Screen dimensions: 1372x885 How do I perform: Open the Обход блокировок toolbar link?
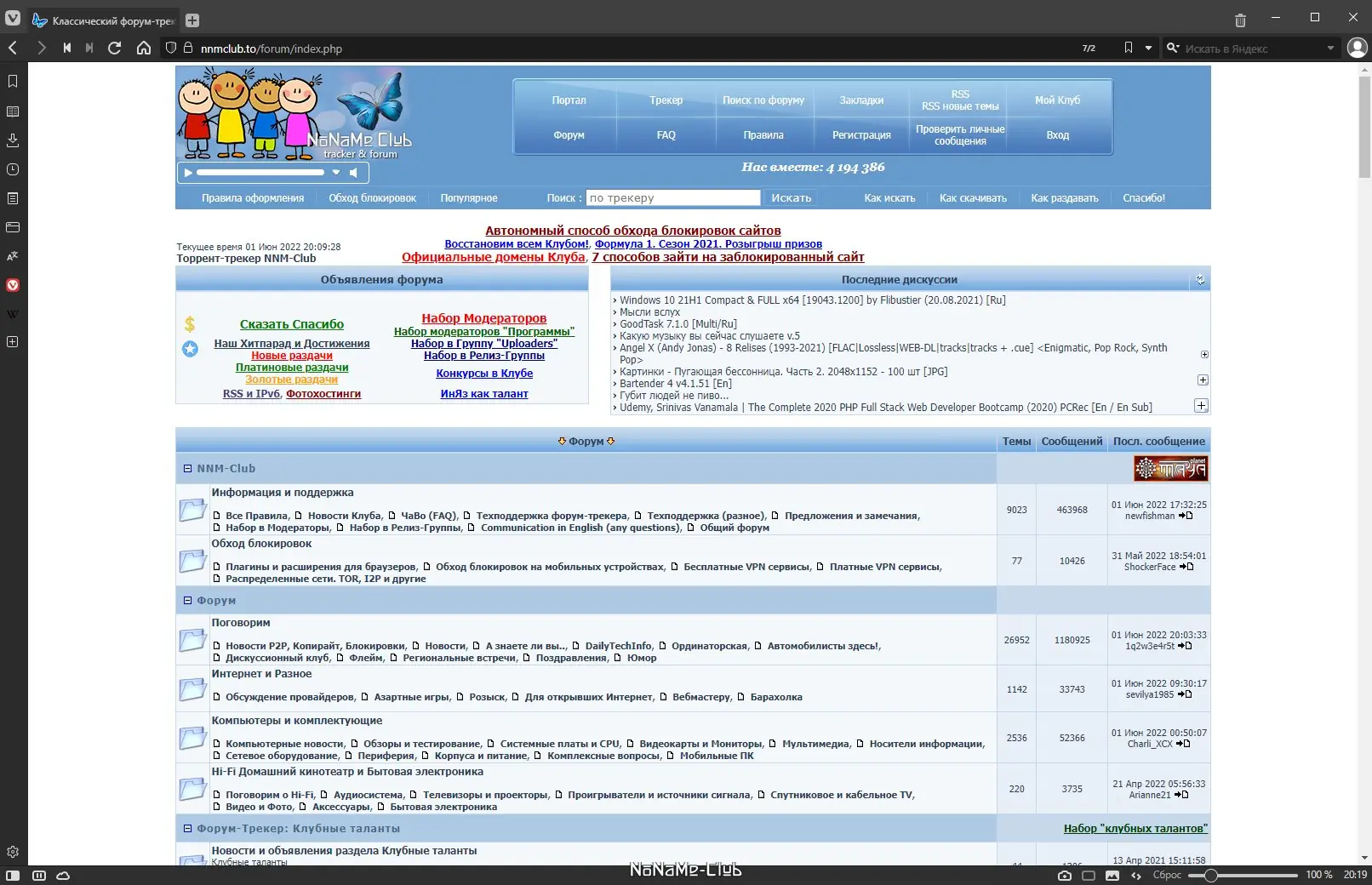pyautogui.click(x=373, y=198)
